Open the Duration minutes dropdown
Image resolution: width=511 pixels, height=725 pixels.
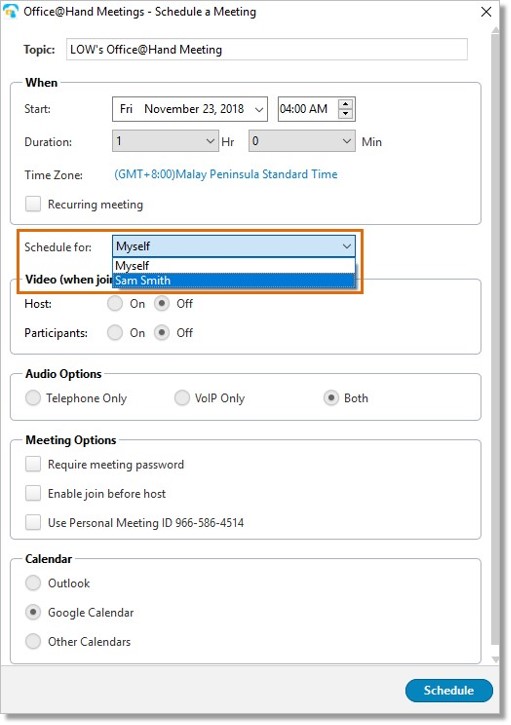pos(302,141)
